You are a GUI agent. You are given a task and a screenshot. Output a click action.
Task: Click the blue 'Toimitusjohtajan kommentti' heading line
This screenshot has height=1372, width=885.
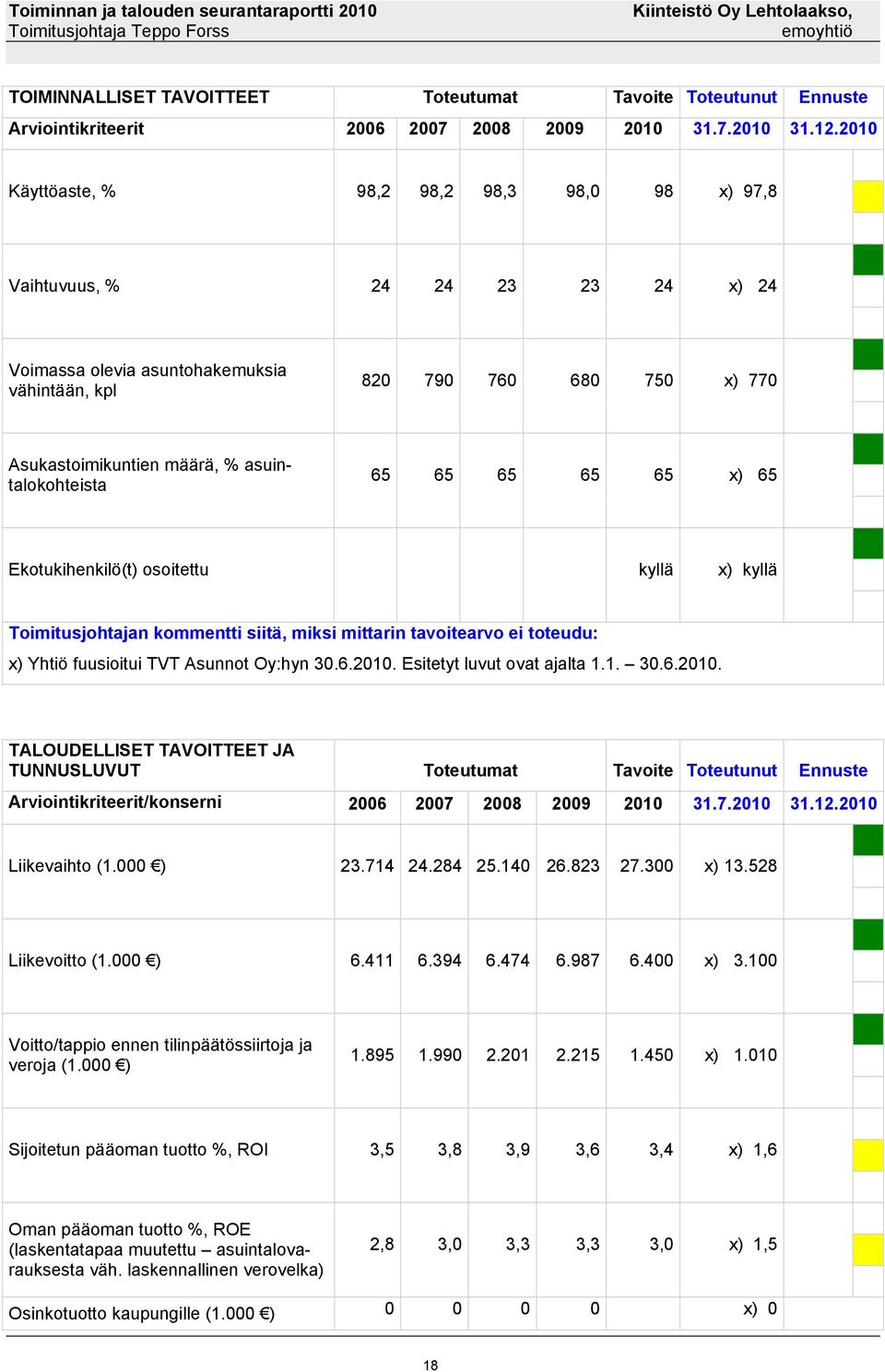(x=303, y=633)
